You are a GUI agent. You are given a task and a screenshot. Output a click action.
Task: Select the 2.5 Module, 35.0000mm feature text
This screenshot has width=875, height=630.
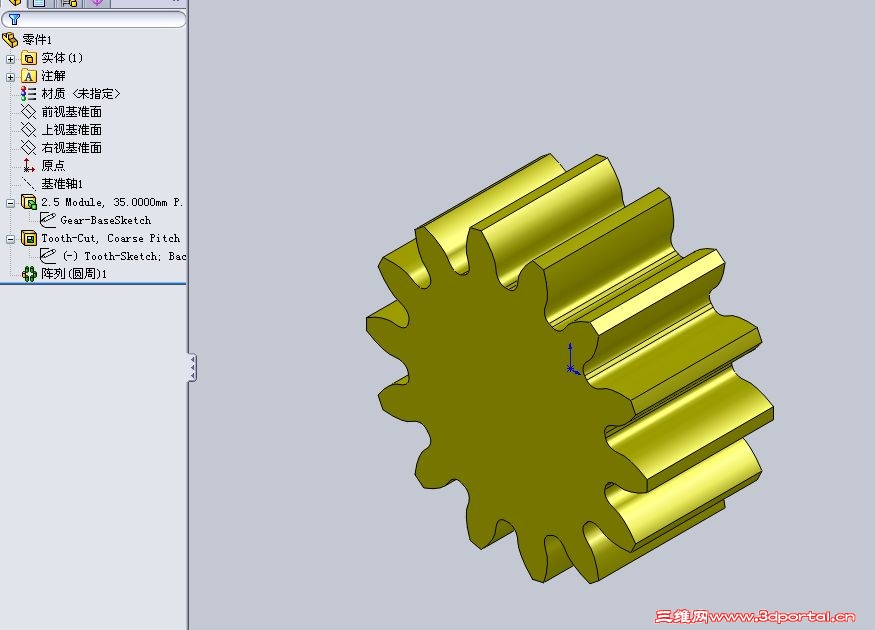(112, 202)
